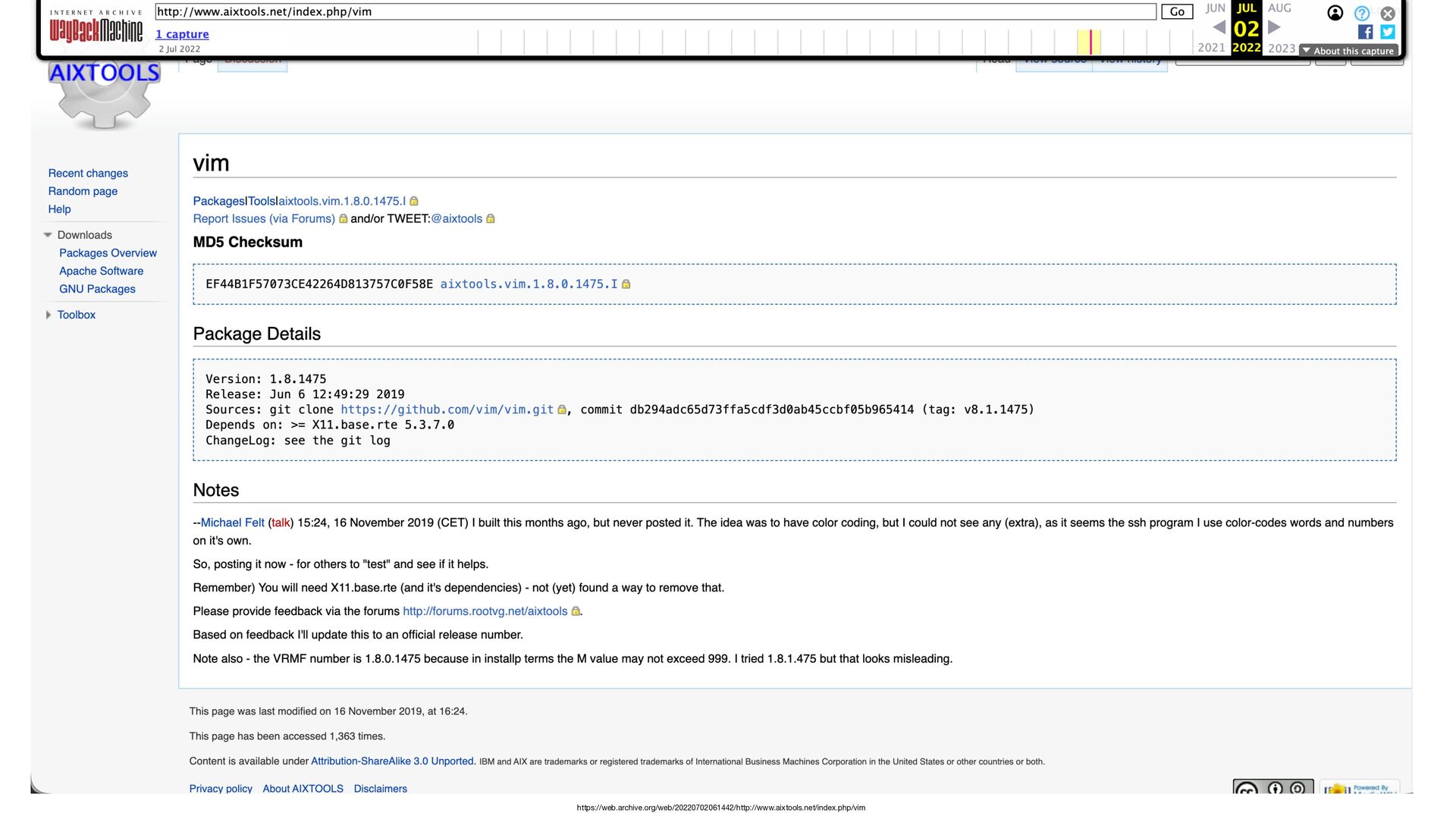The width and height of the screenshot is (1456, 819).
Task: Open Recent changes in sidebar
Action: (x=88, y=174)
